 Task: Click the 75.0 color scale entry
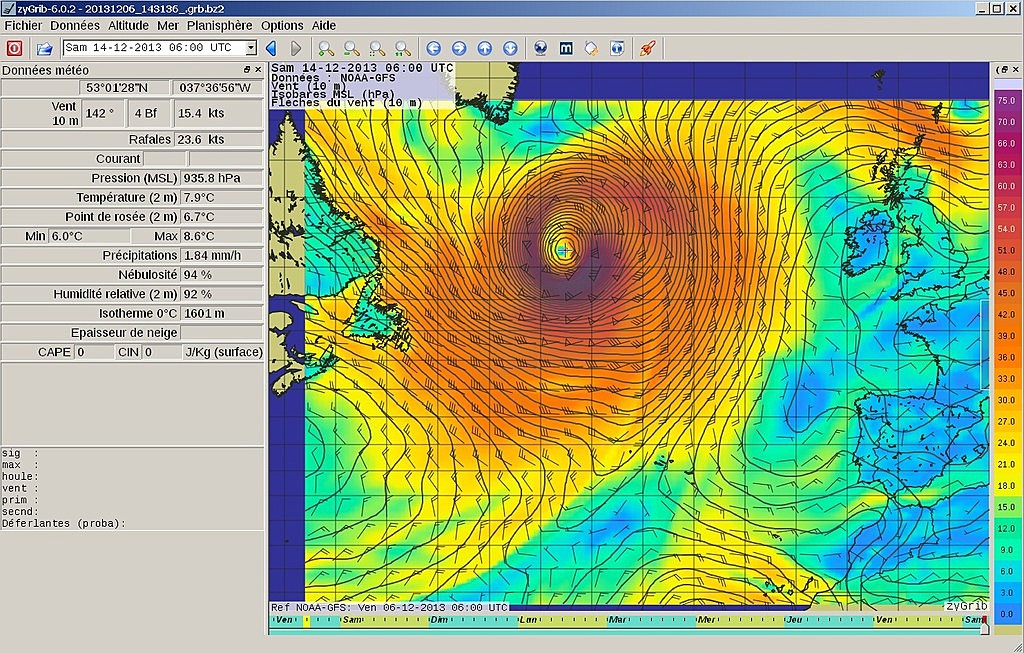1006,101
